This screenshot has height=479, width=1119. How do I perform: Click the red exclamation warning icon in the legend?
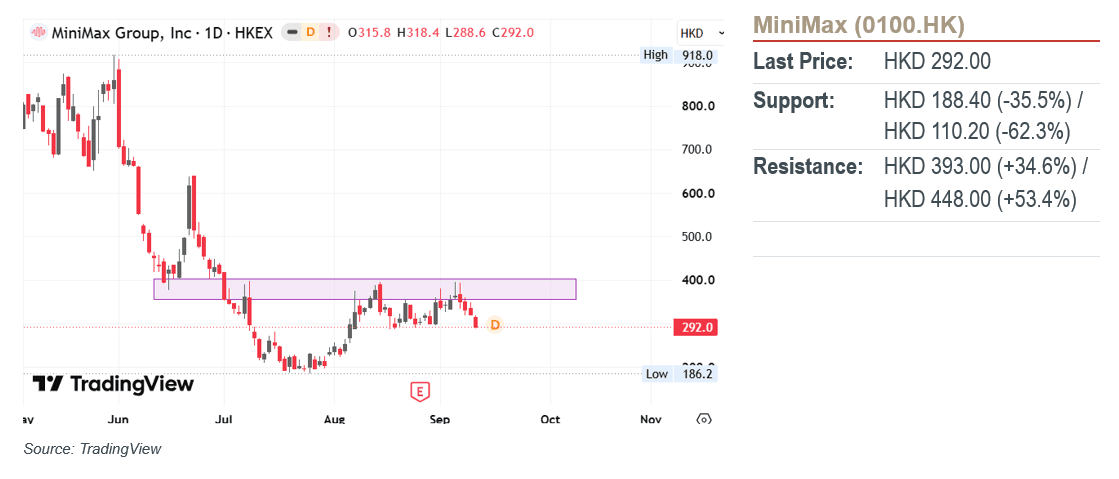tap(328, 32)
